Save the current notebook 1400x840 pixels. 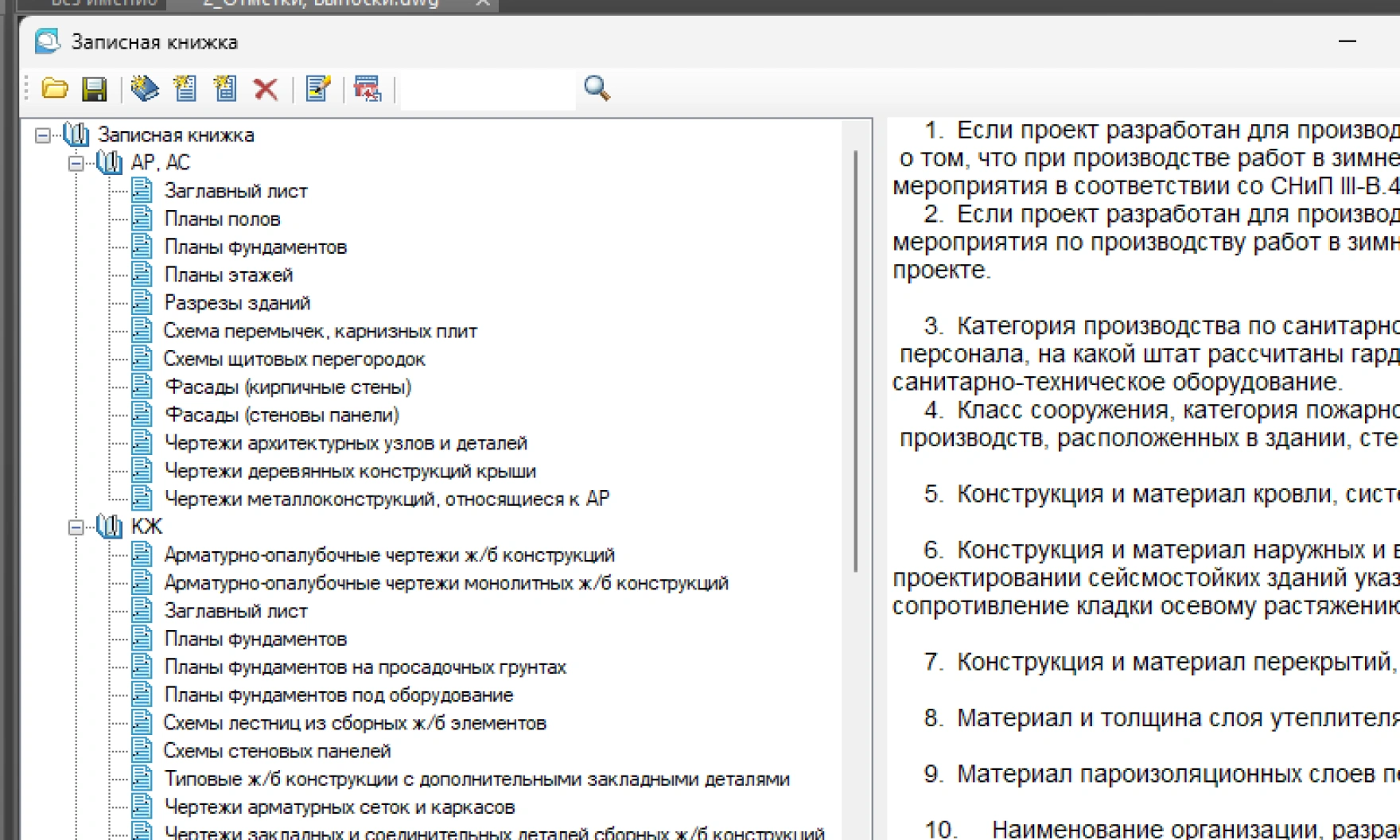(x=94, y=90)
